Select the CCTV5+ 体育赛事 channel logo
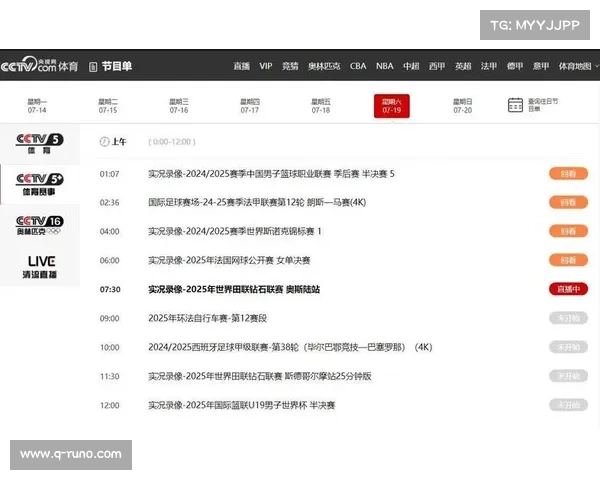The image size is (600, 480). (40, 184)
